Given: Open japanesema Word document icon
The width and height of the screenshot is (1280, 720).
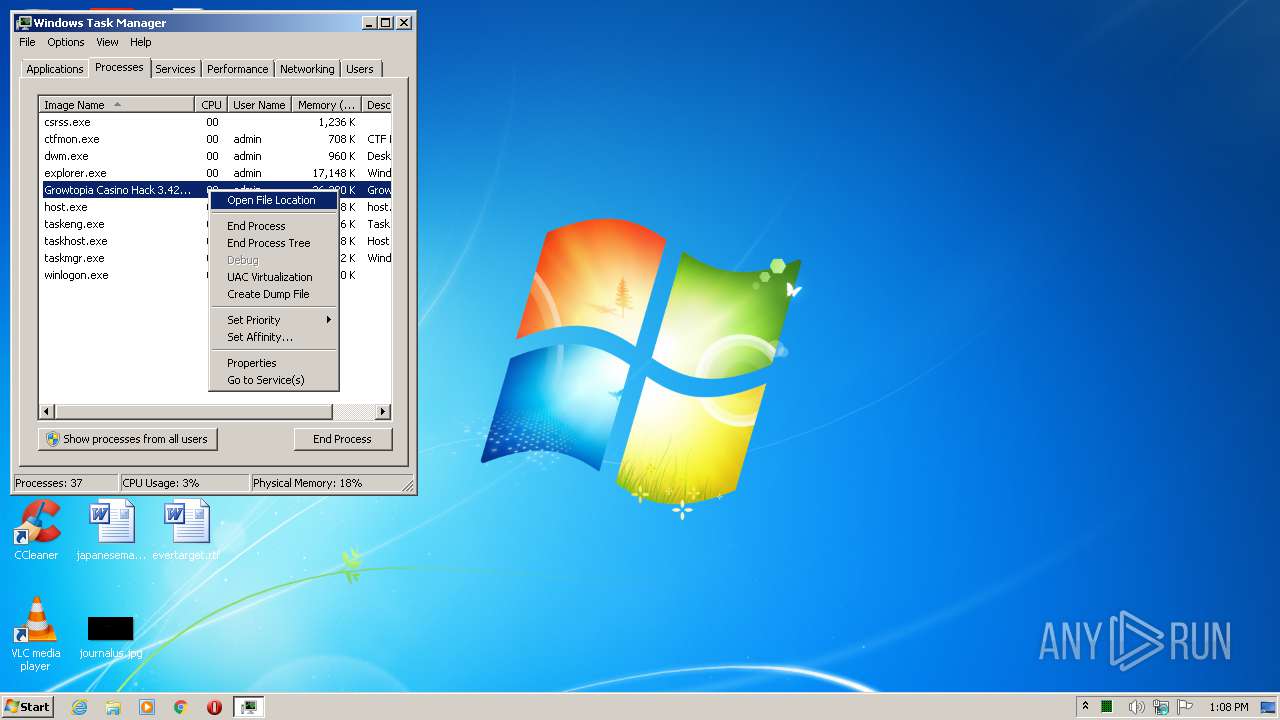Looking at the screenshot, I should tap(112, 530).
